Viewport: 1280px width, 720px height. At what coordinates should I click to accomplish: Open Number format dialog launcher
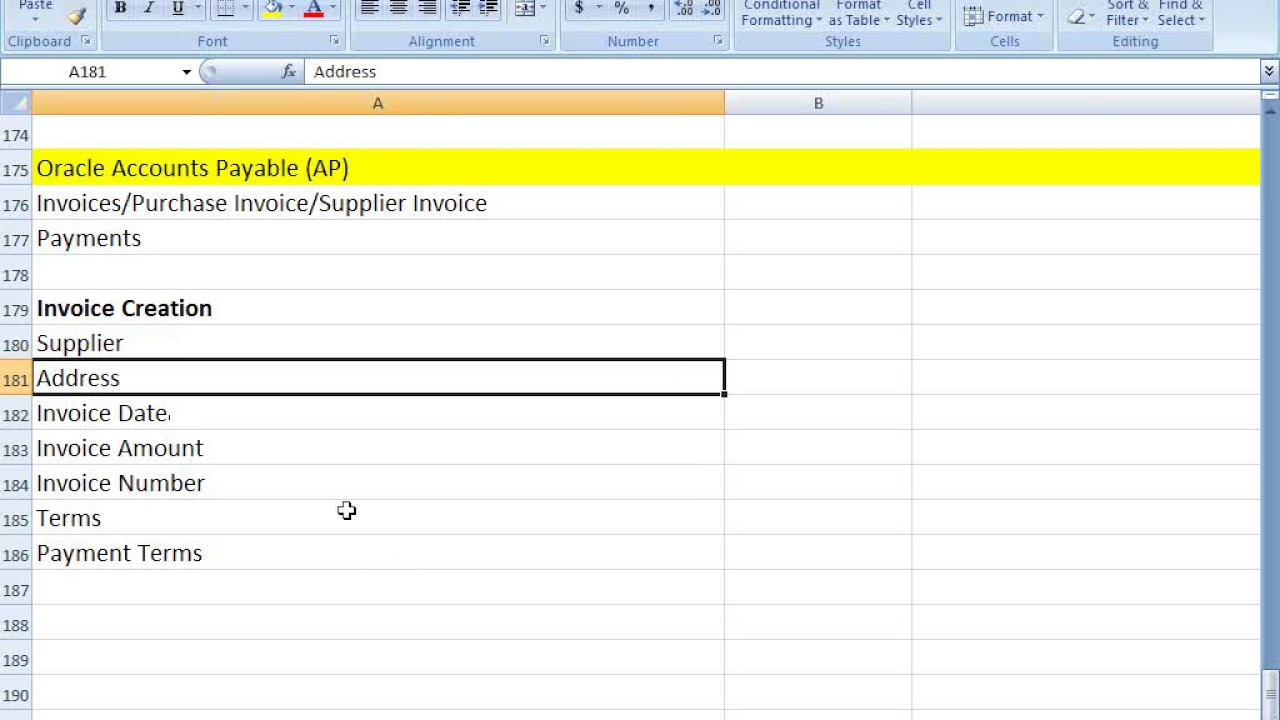click(x=718, y=41)
